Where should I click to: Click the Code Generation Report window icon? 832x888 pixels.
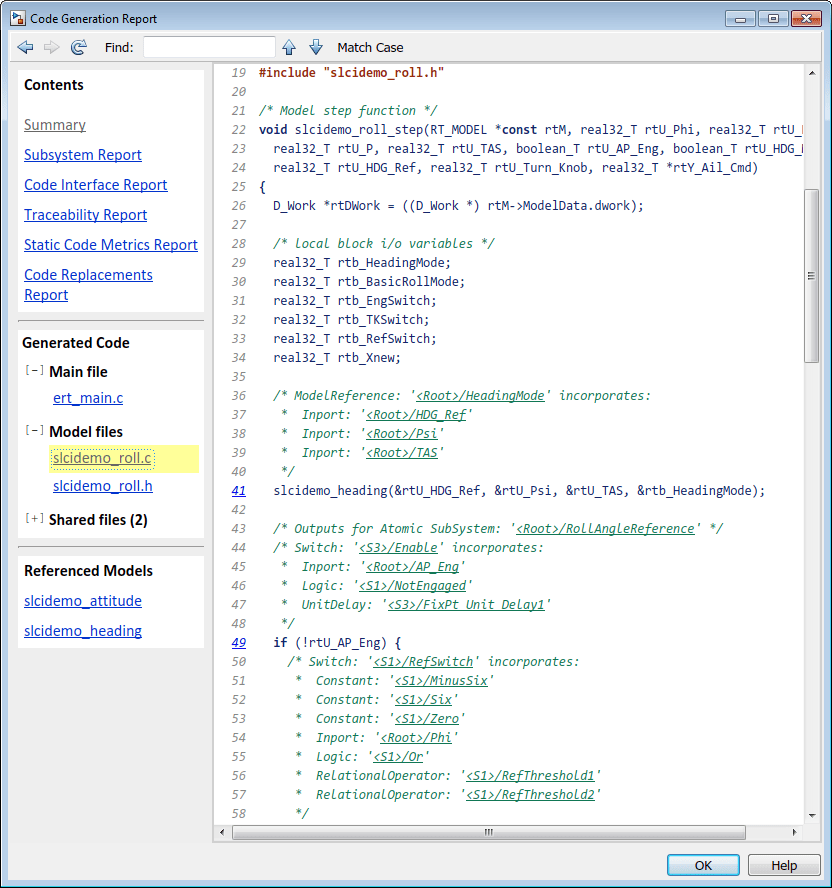(x=18, y=18)
